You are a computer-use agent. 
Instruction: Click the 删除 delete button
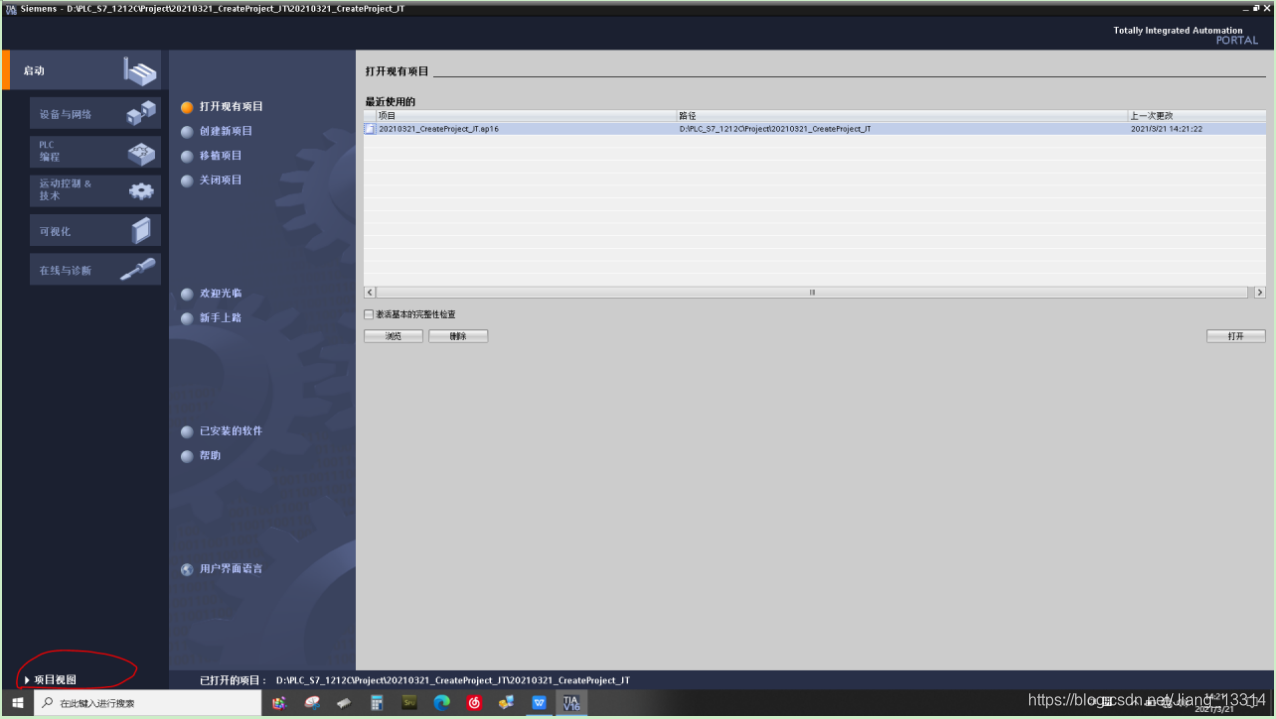[458, 336]
